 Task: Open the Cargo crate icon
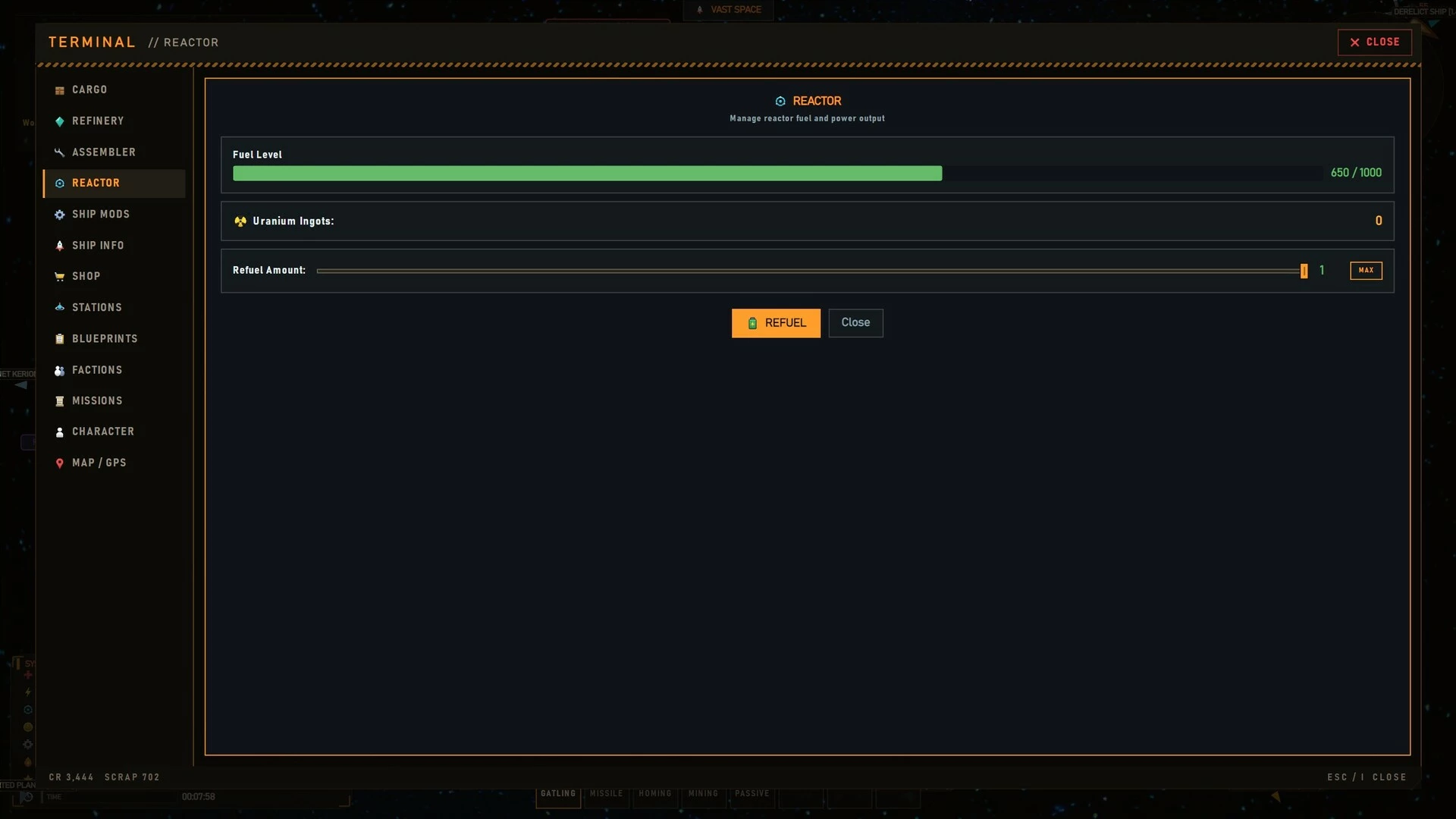coord(59,90)
